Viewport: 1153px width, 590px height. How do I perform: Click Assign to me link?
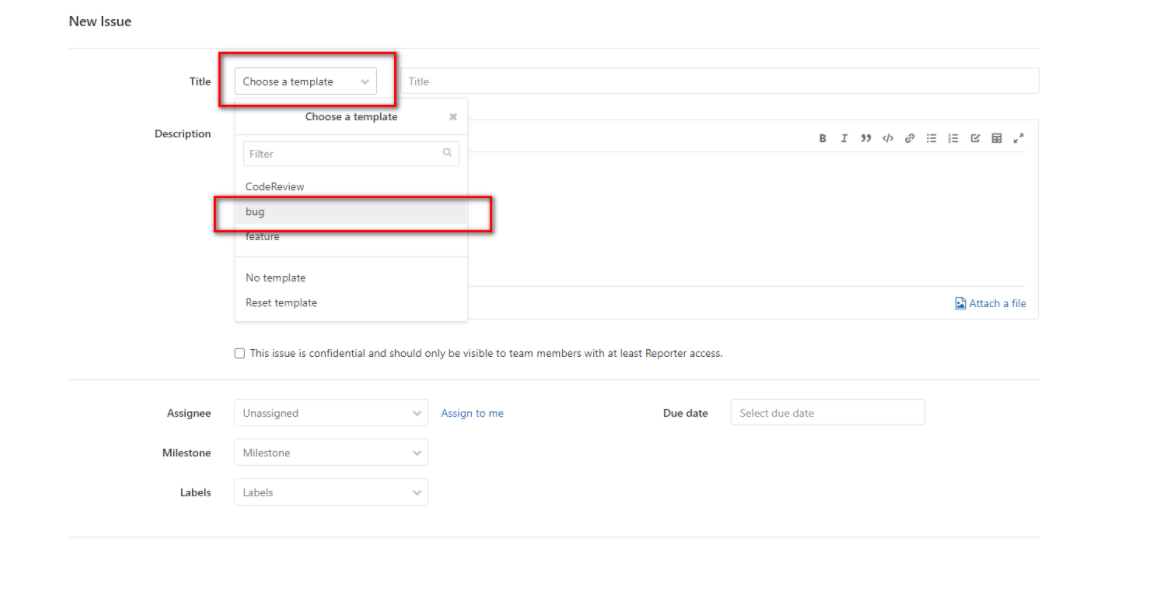(x=472, y=413)
